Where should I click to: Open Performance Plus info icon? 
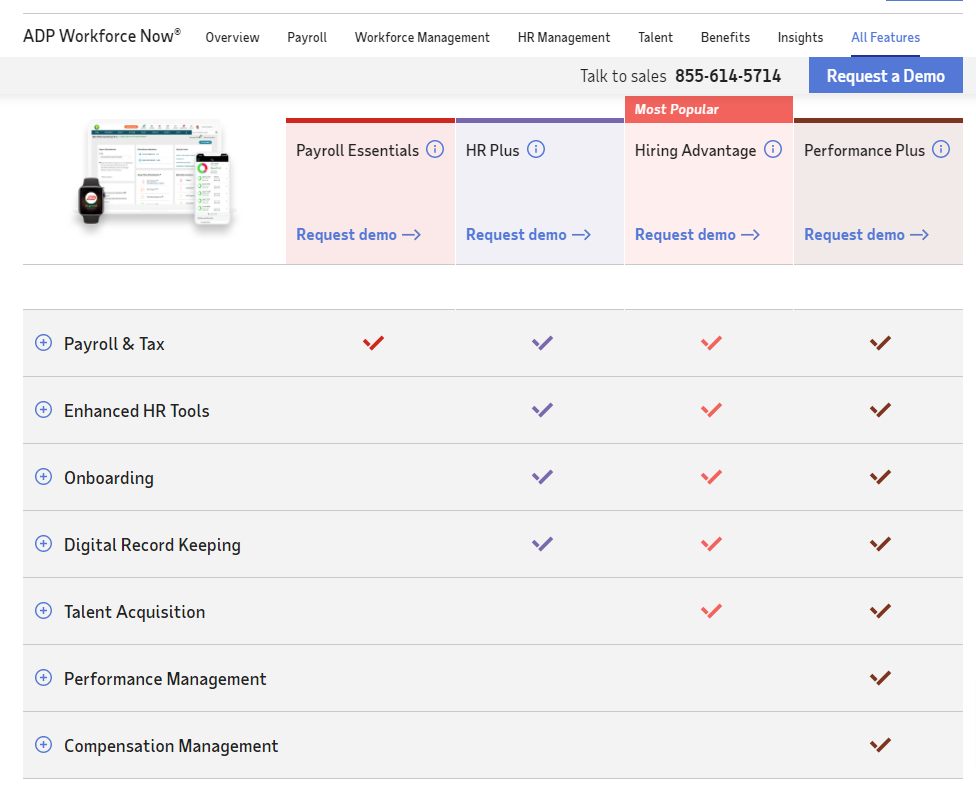pyautogui.click(x=941, y=149)
